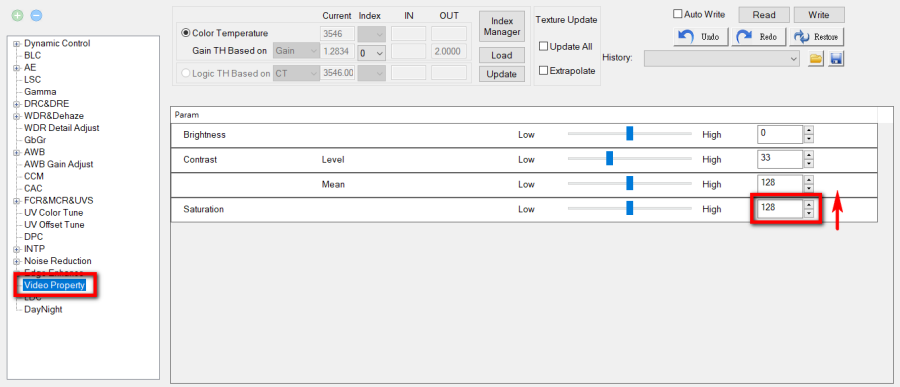Screen dimensions: 900x387
Task: Select BLC in the tree
Action: click(33, 56)
